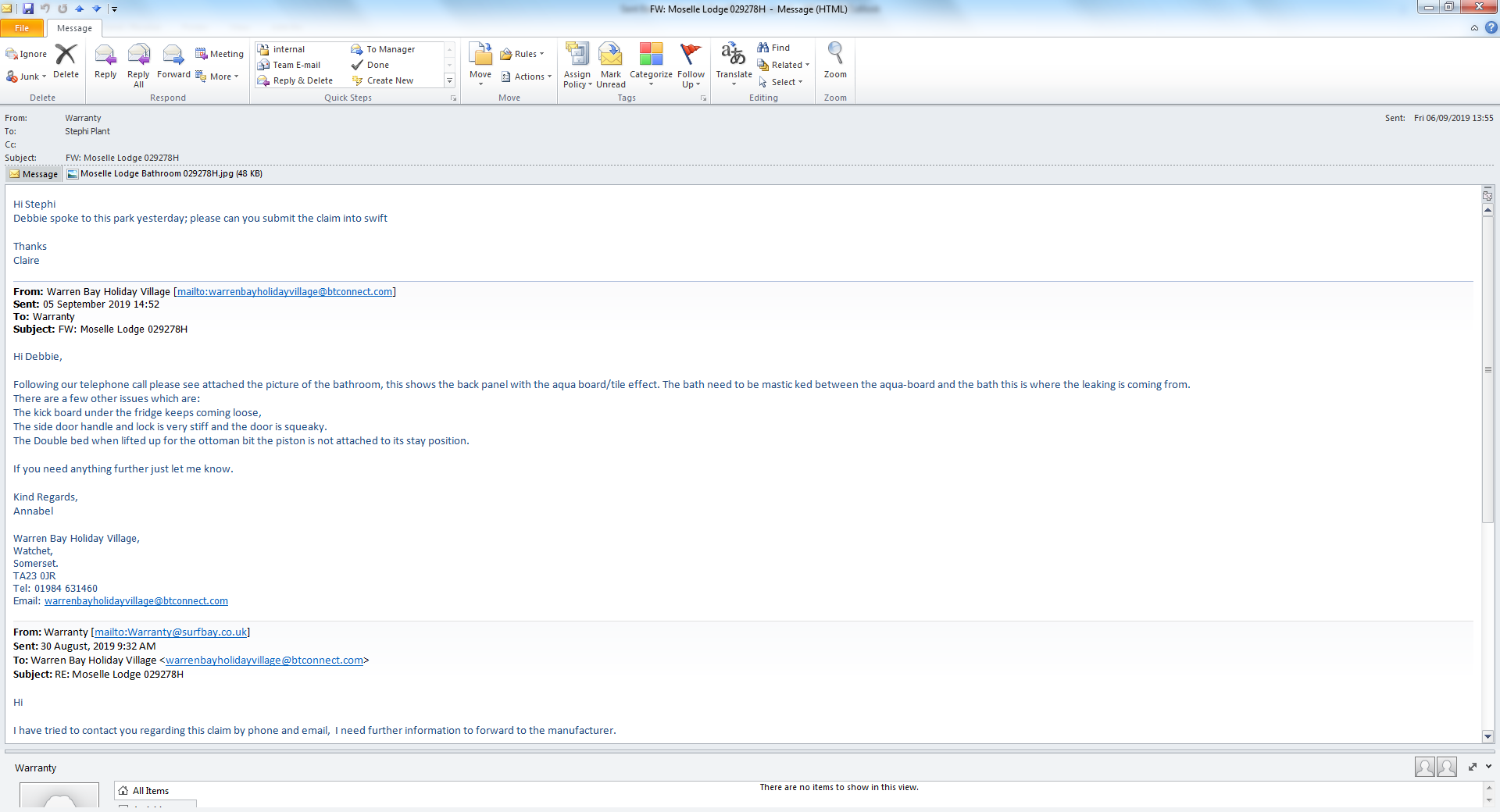Forward this email
The width and height of the screenshot is (1500, 812).
tap(173, 60)
